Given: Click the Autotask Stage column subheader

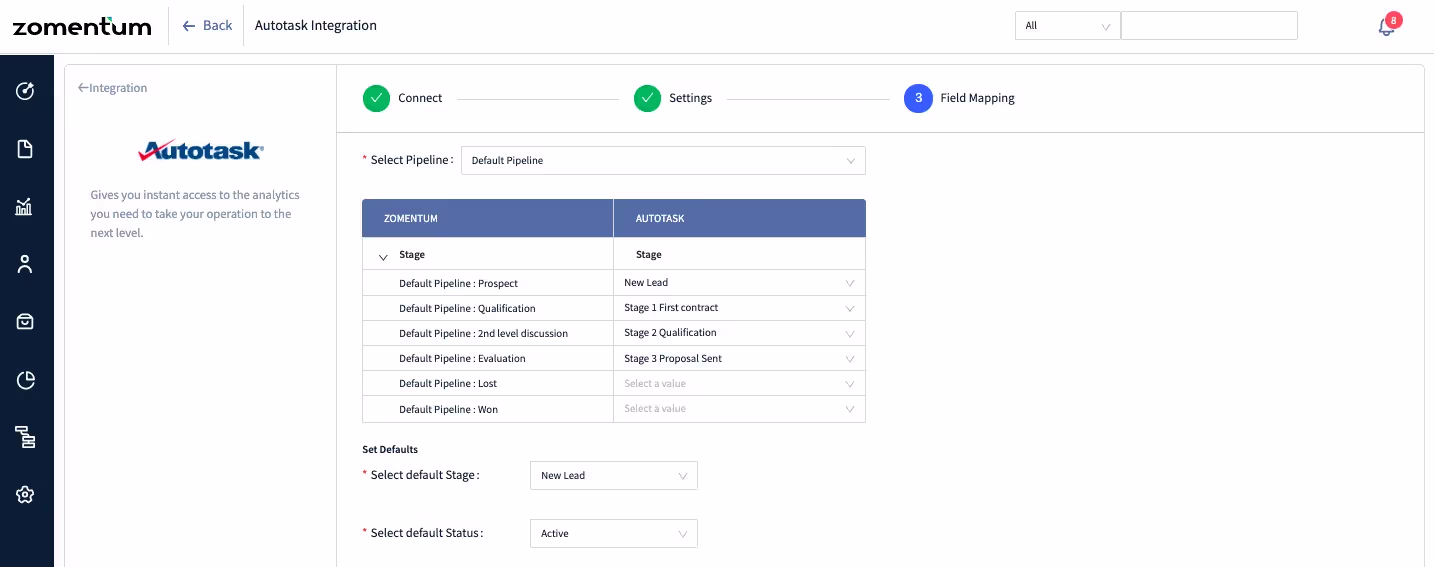Looking at the screenshot, I should point(648,254).
